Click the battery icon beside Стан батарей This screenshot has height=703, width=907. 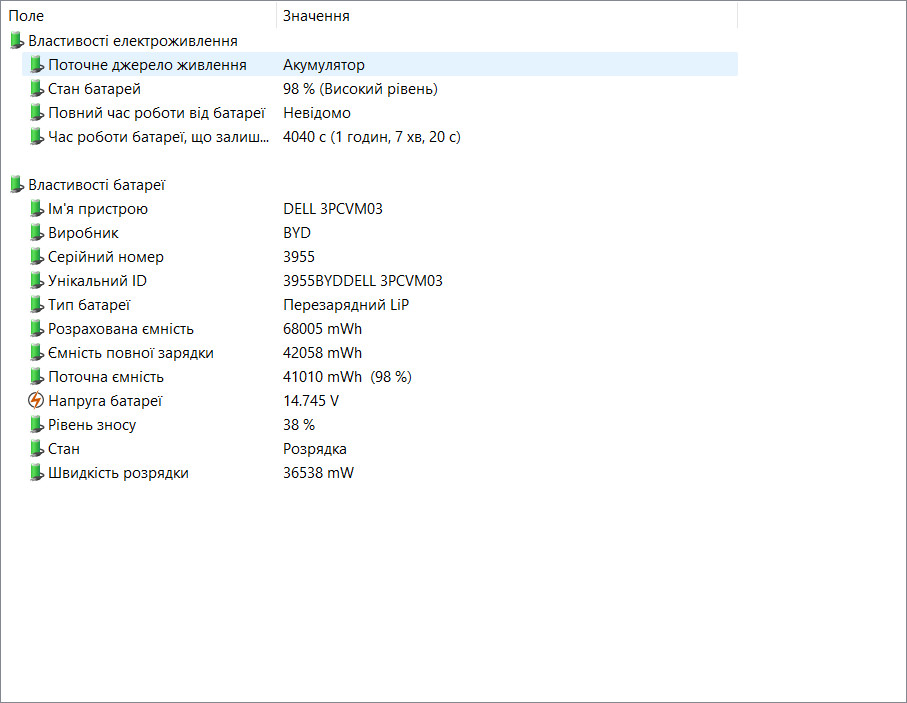click(x=36, y=89)
